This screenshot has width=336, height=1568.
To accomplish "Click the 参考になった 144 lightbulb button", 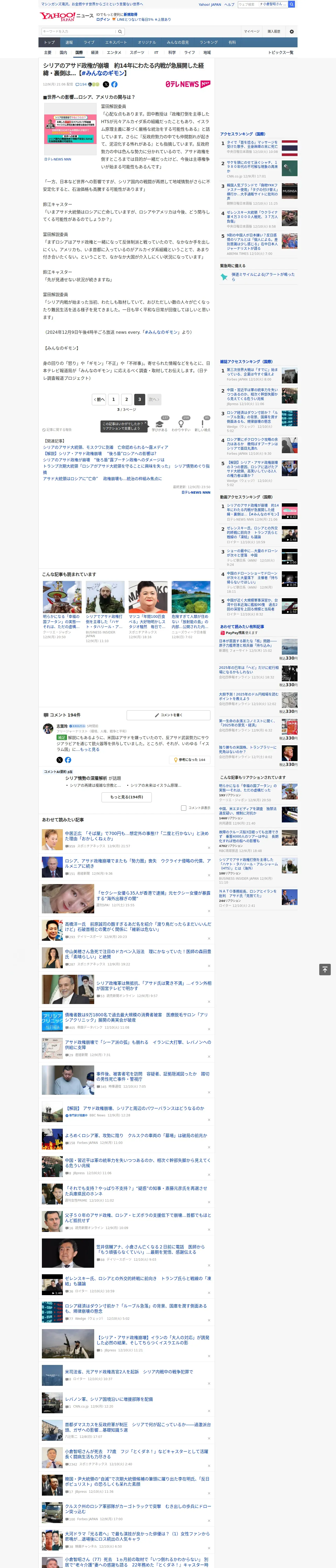I will click(x=190, y=760).
